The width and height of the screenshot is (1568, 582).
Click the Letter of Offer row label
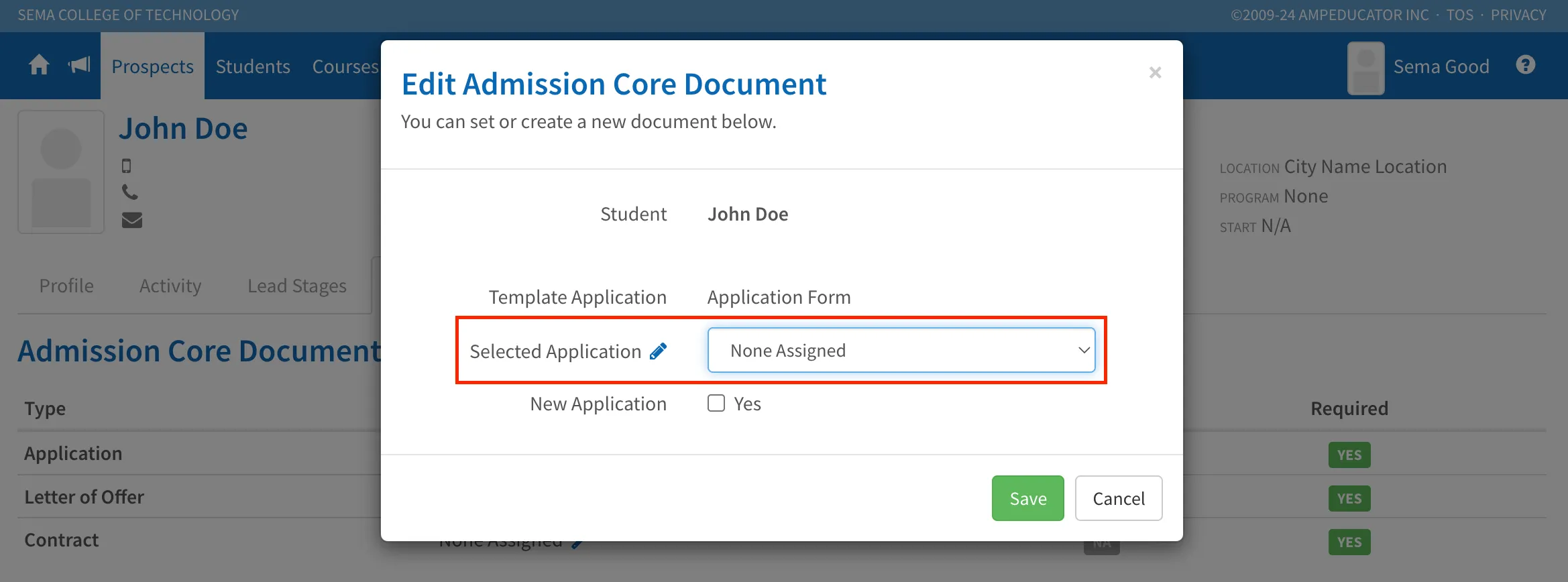click(85, 497)
